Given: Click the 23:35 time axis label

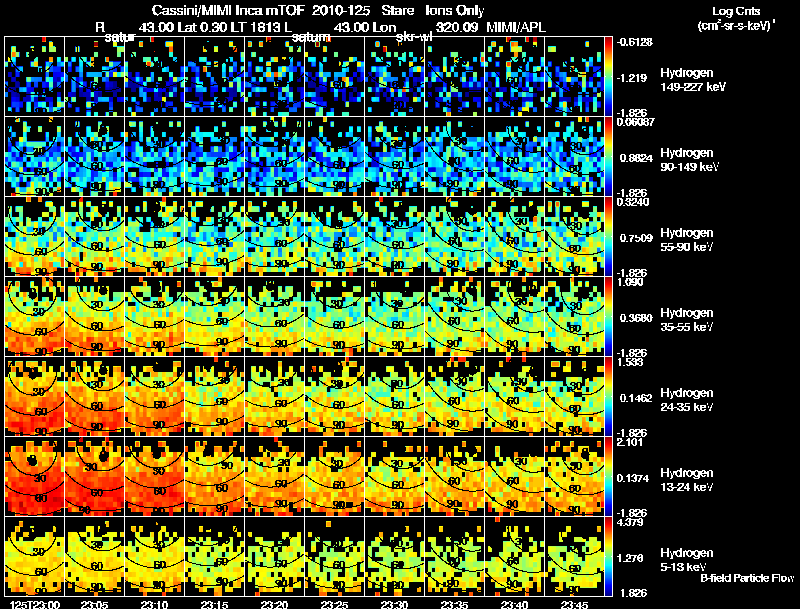Looking at the screenshot, I should [455, 604].
